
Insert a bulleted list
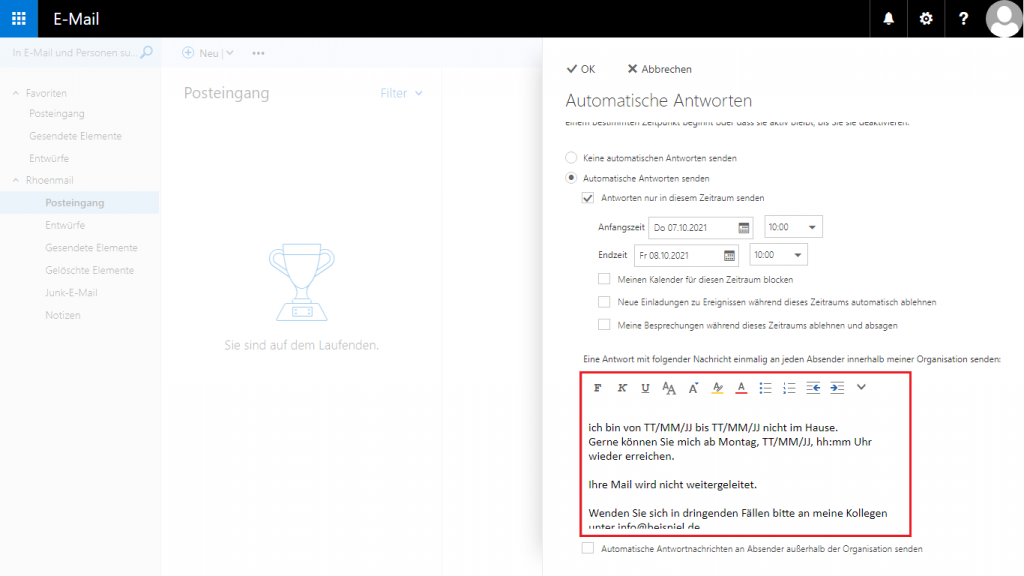[765, 388]
